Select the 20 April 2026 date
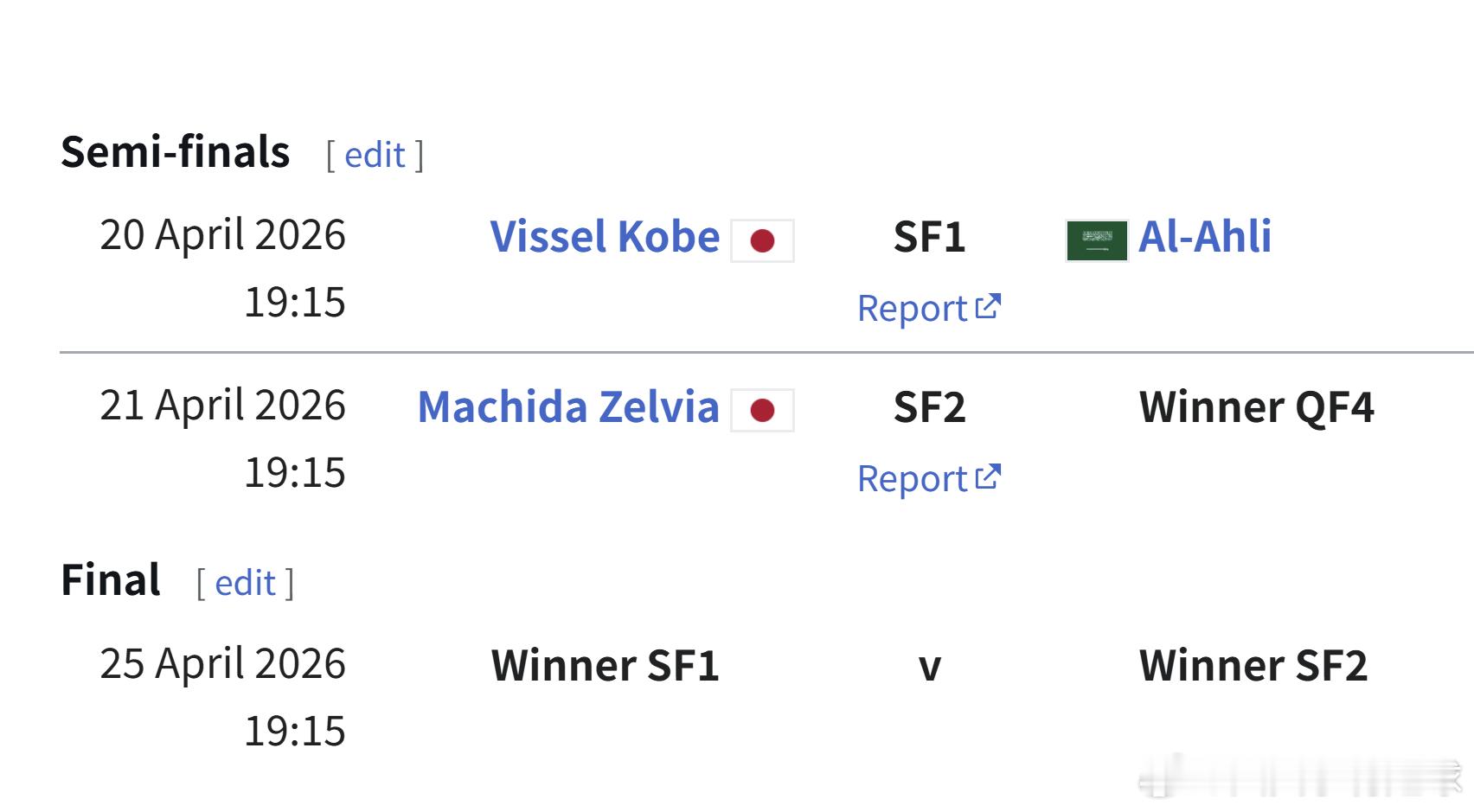 click(222, 235)
